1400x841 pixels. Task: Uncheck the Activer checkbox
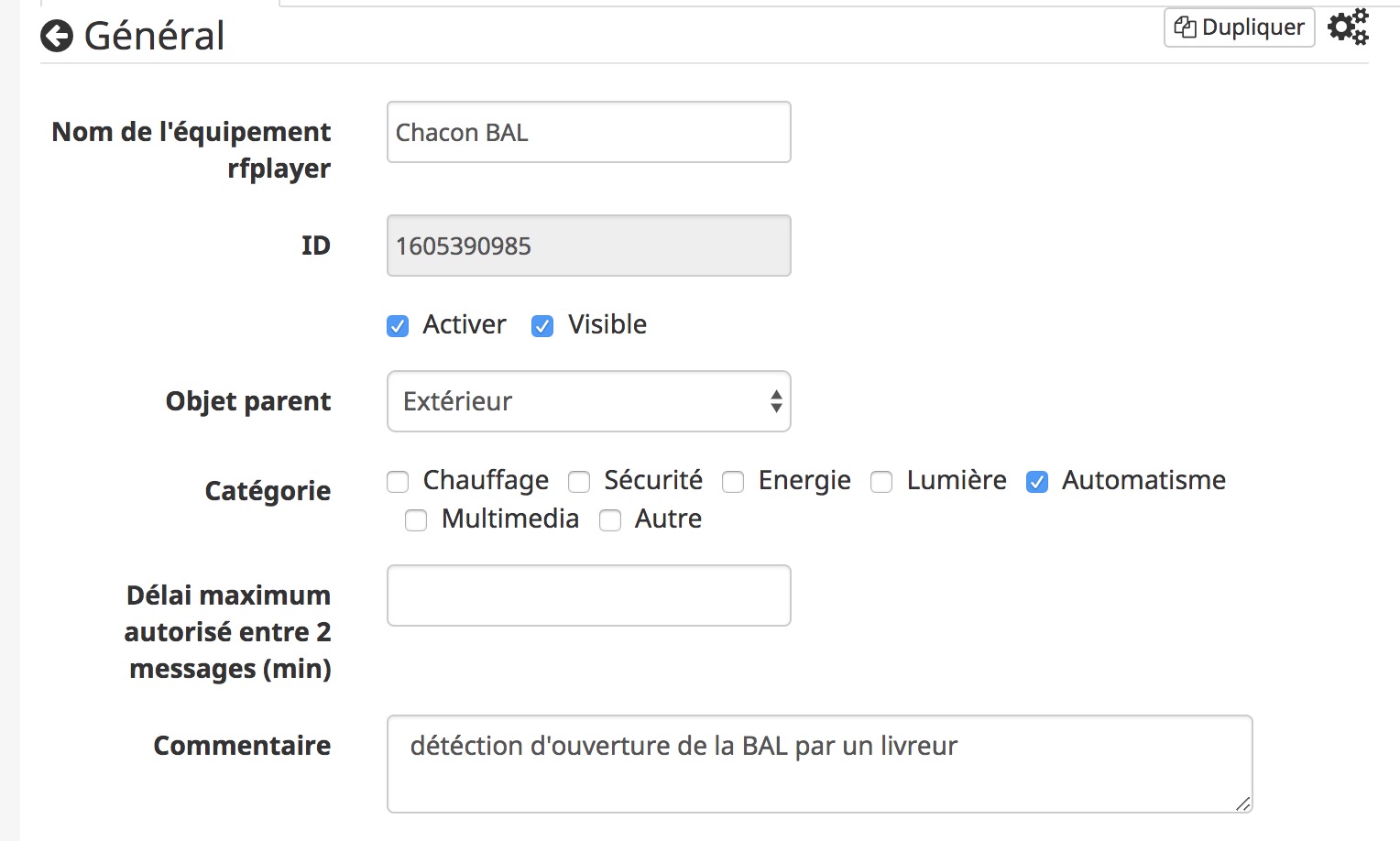(x=398, y=326)
